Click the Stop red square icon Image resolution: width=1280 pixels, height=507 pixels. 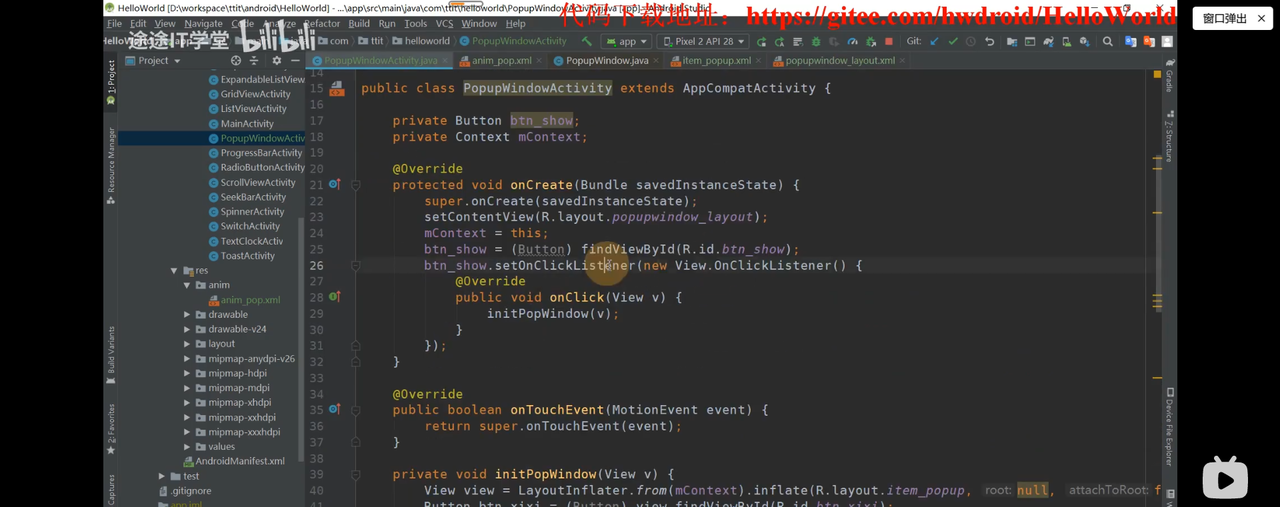[x=889, y=42]
